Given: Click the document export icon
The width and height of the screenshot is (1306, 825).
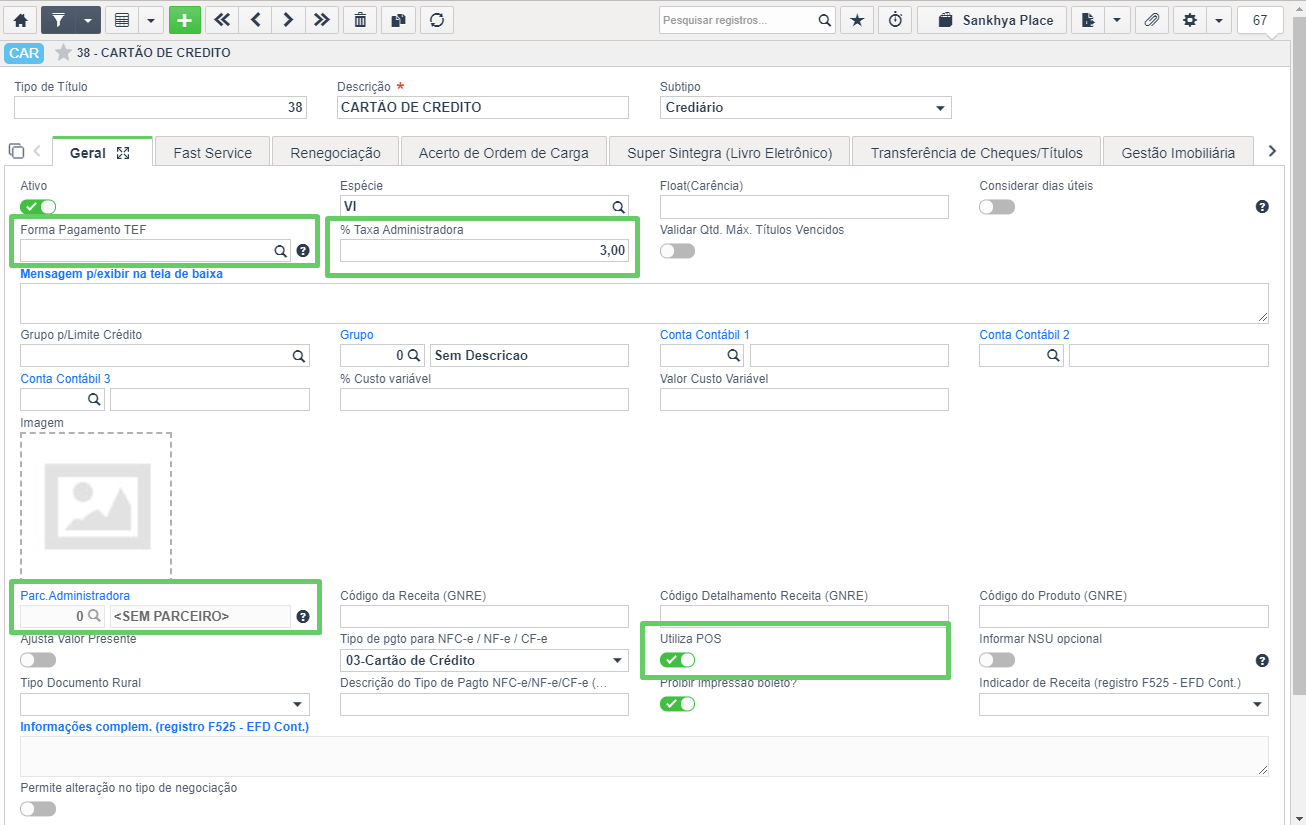Looking at the screenshot, I should click(1088, 20).
